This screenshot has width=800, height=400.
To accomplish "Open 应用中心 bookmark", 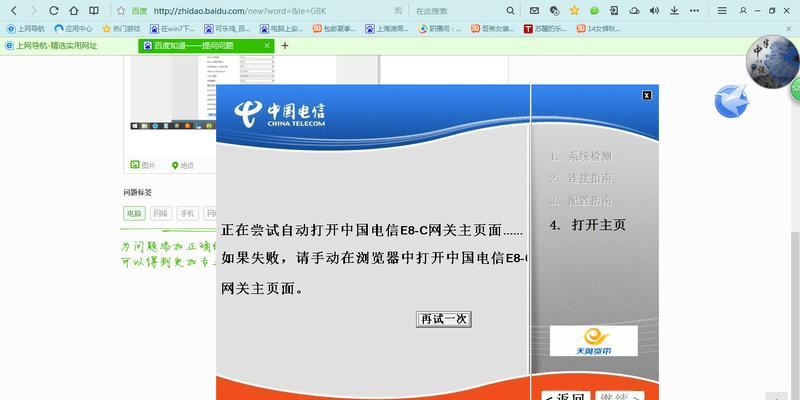I will 73,29.
